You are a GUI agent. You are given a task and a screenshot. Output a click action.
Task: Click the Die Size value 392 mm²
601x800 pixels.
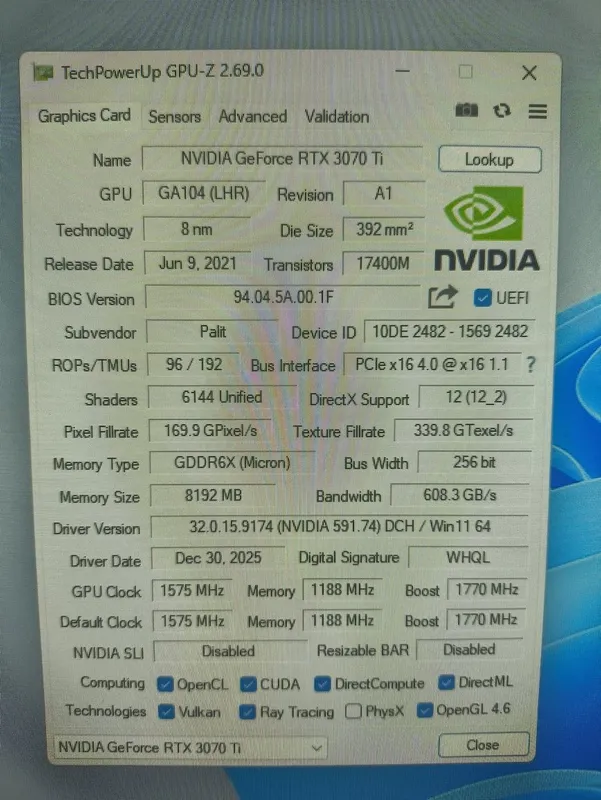tap(384, 230)
